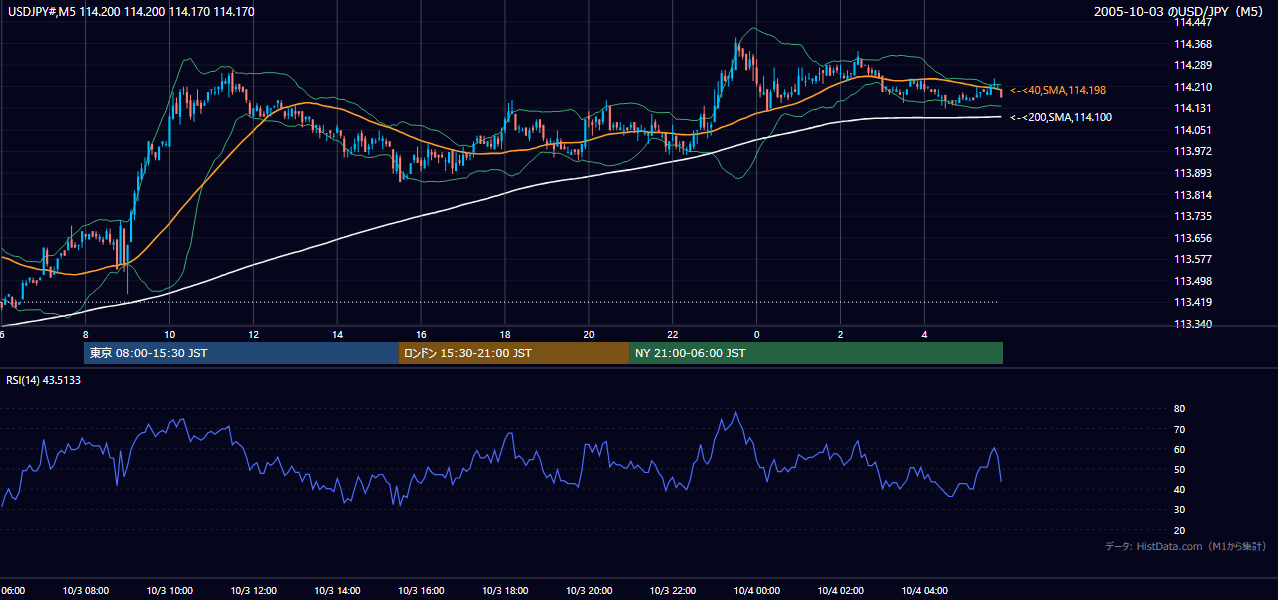Click the 113.735 price axis label
The image size is (1278, 600).
[1192, 216]
